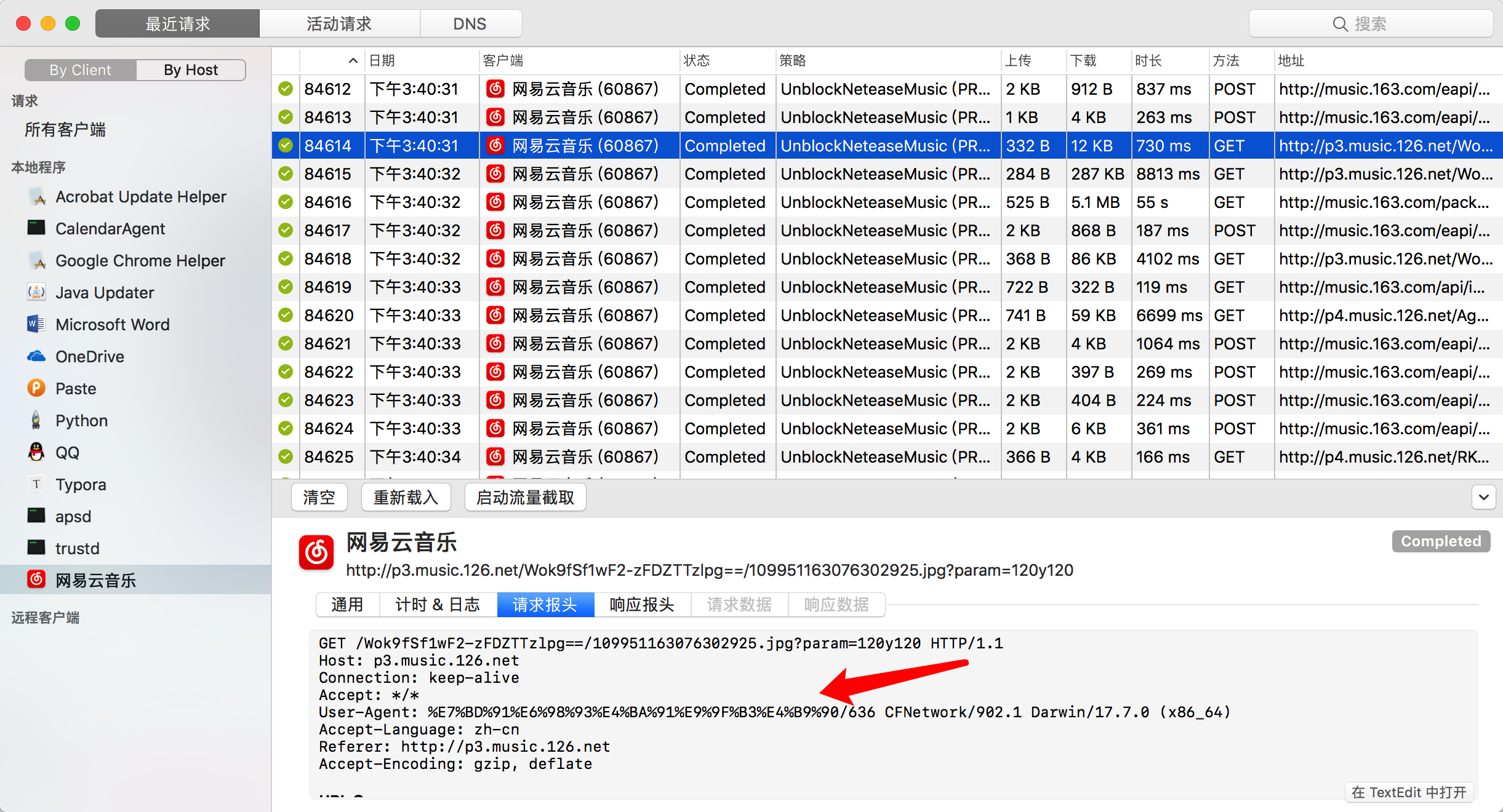Screen dimensions: 1503x812
Task: Open the 活动请求 tab
Action: coord(339,23)
